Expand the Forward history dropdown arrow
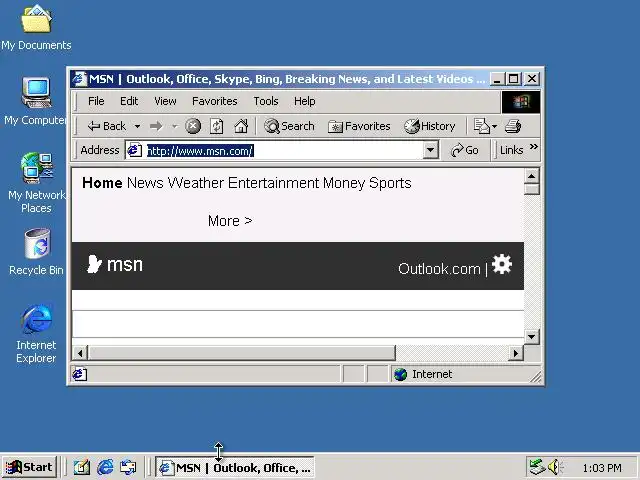The image size is (640, 480). pos(175,127)
